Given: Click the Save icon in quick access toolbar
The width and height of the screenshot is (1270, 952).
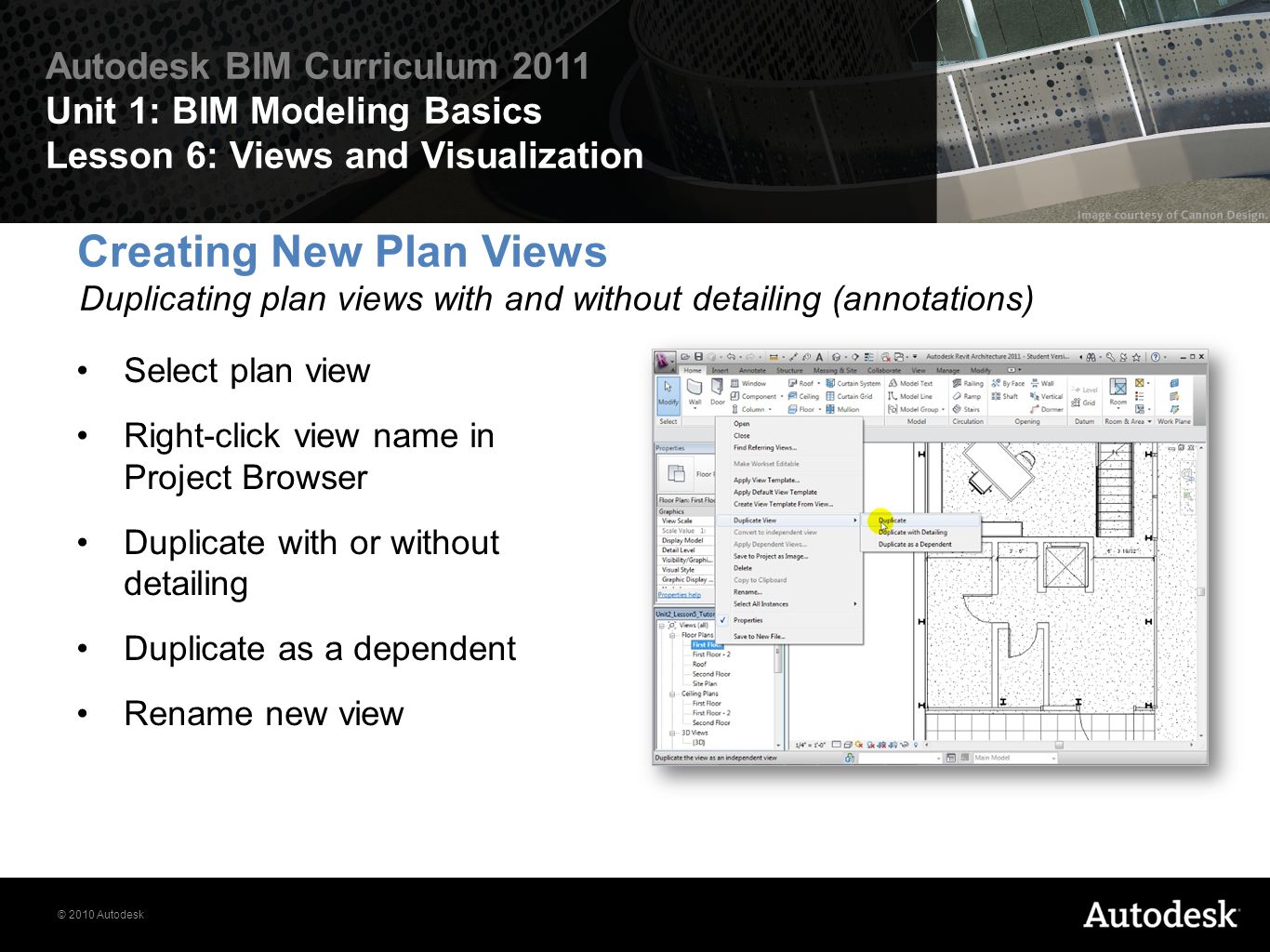Looking at the screenshot, I should (696, 356).
